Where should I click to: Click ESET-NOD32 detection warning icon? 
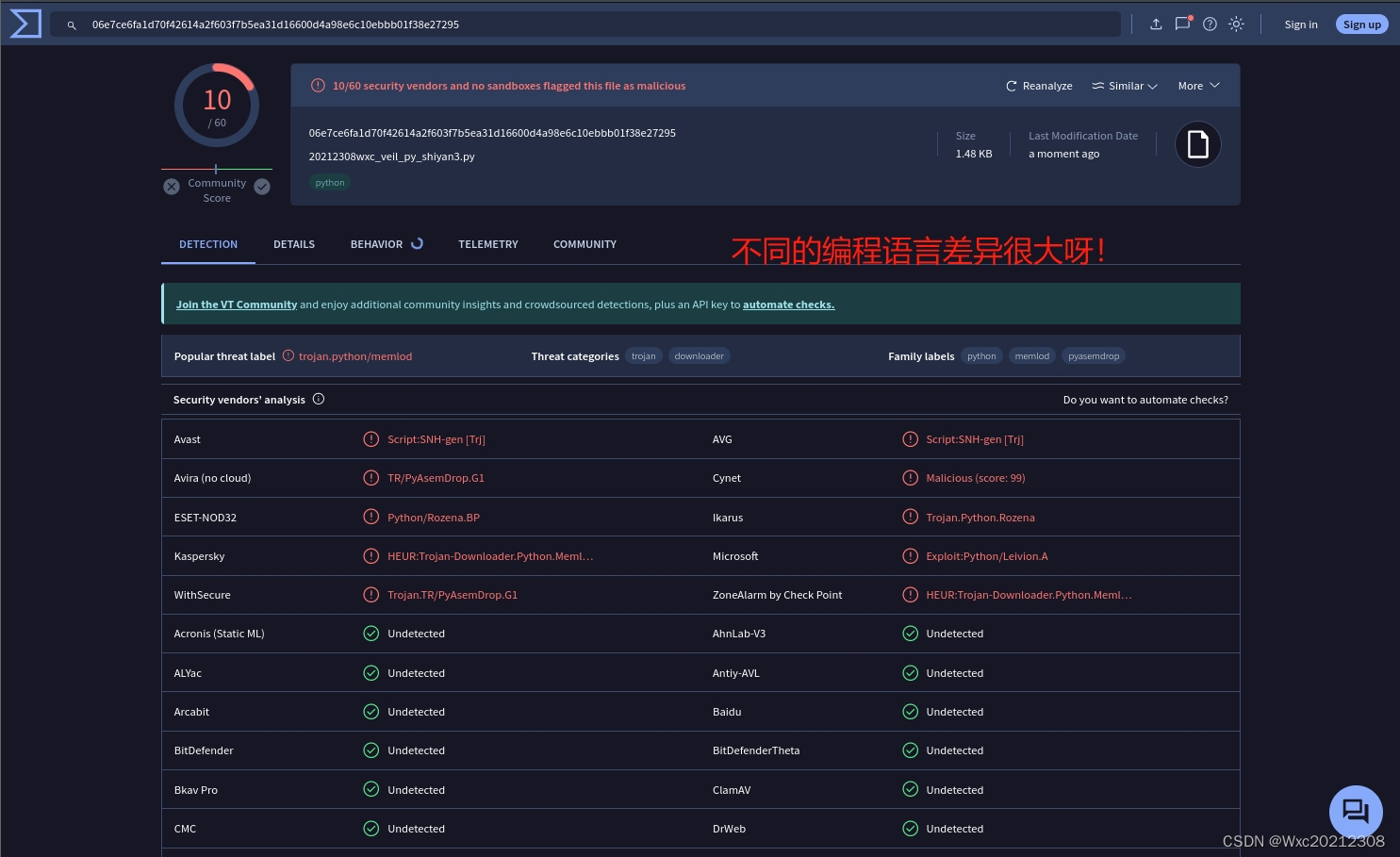tap(371, 517)
